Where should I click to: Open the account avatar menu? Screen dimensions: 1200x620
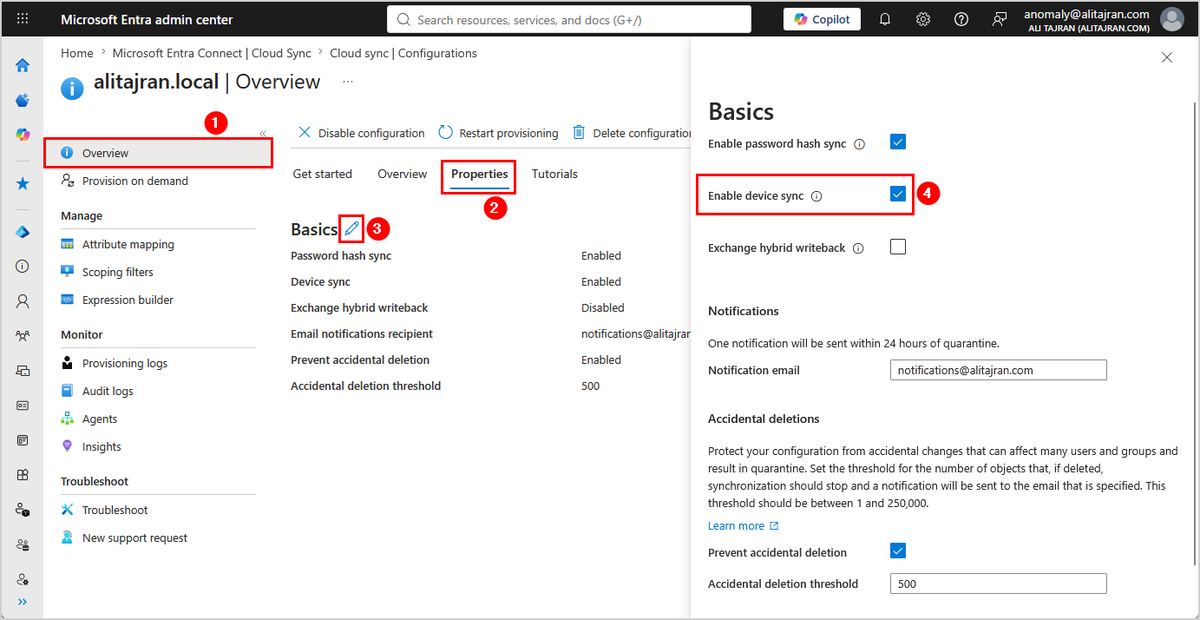point(1171,19)
